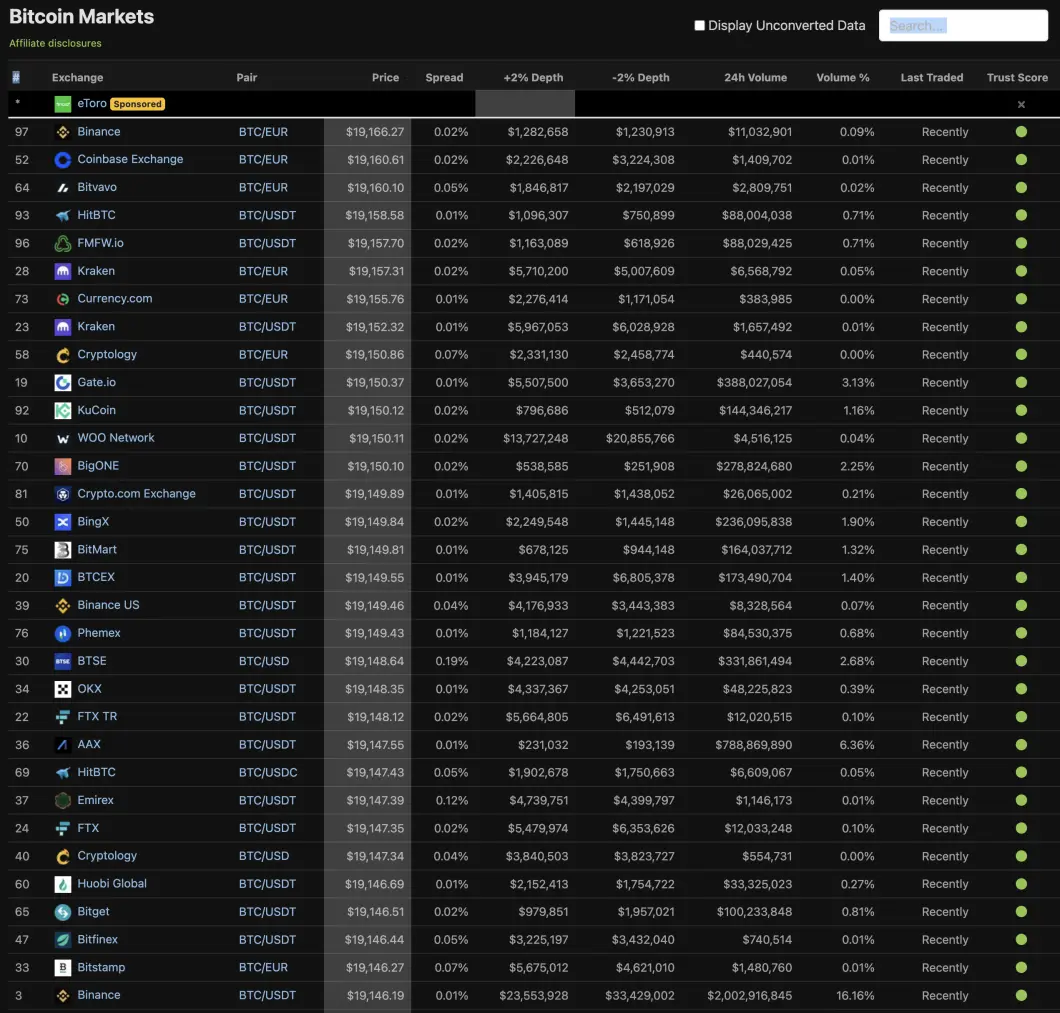Click the Coinbase Exchange logo icon
The width and height of the screenshot is (1060, 1013).
point(63,160)
